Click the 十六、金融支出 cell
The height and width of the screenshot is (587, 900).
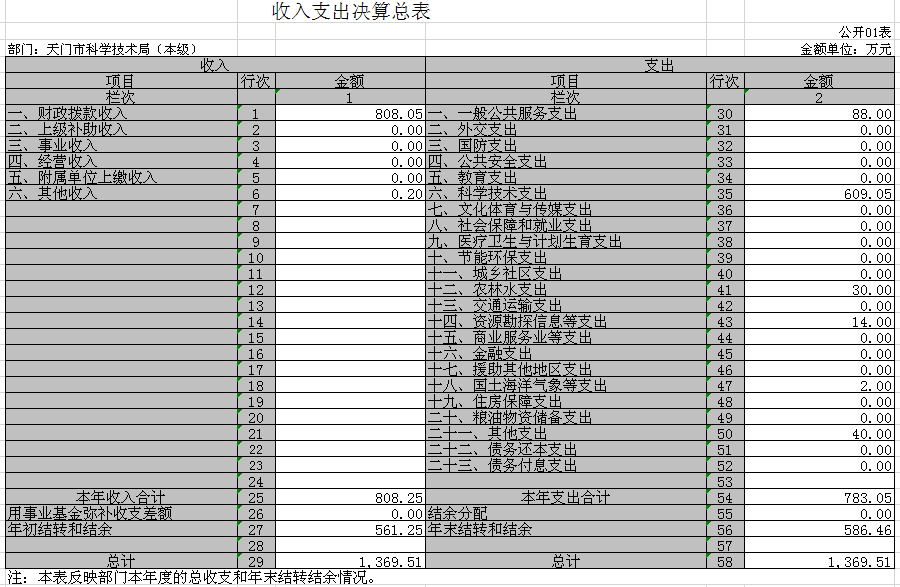[x=566, y=354]
